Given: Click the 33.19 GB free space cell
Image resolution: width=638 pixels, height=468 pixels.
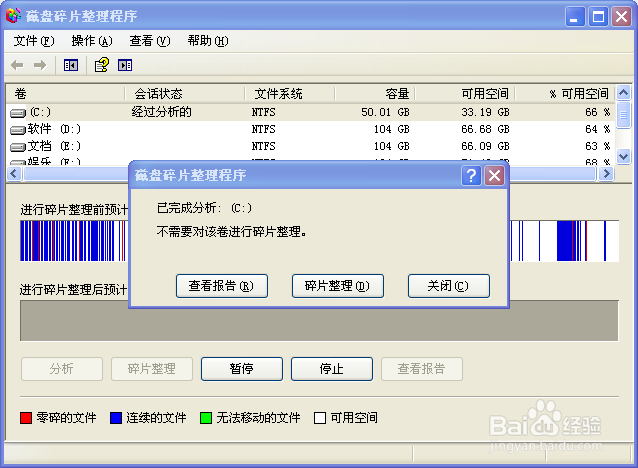Looking at the screenshot, I should point(485,112).
